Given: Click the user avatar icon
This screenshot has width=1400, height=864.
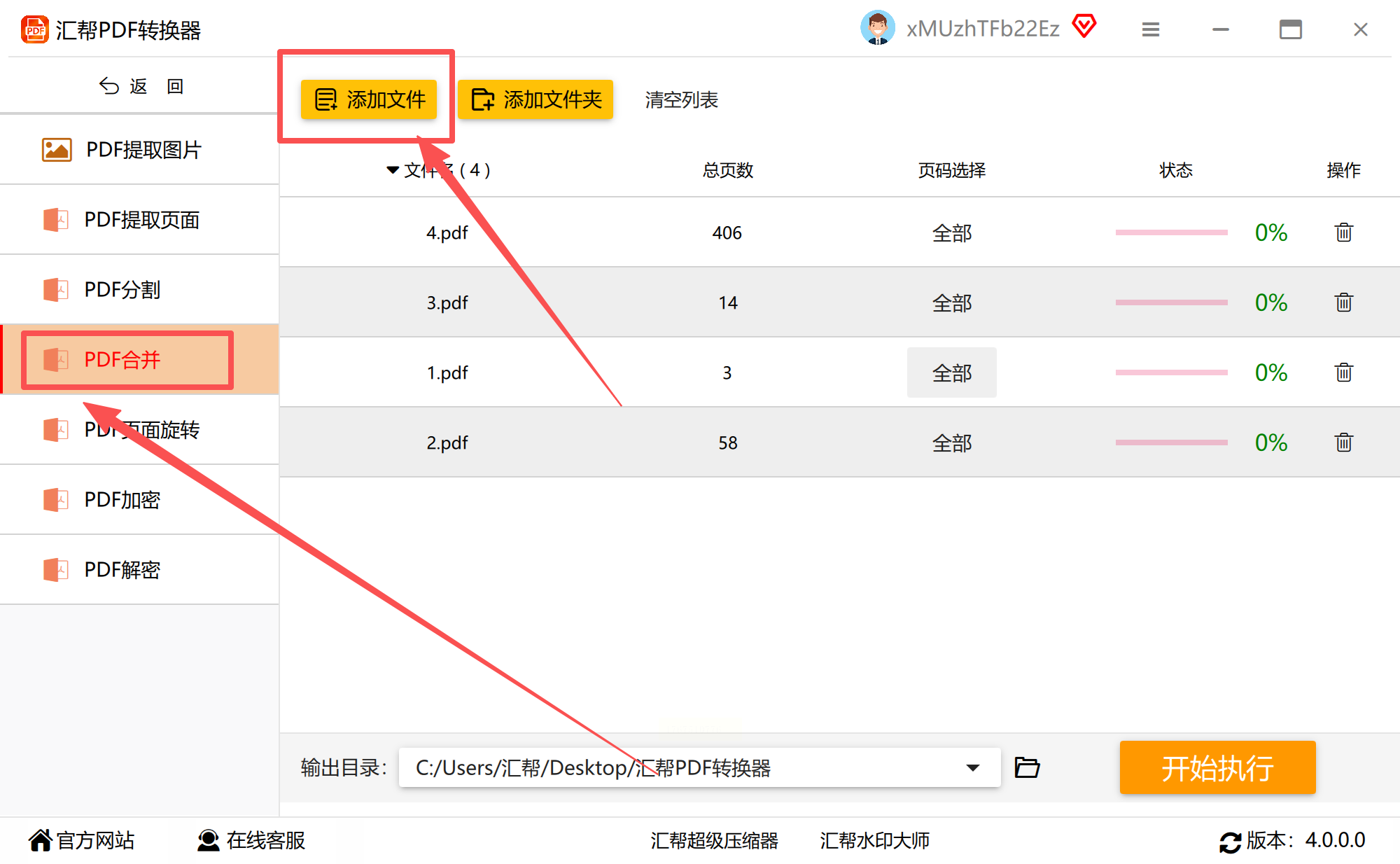Looking at the screenshot, I should (877, 28).
